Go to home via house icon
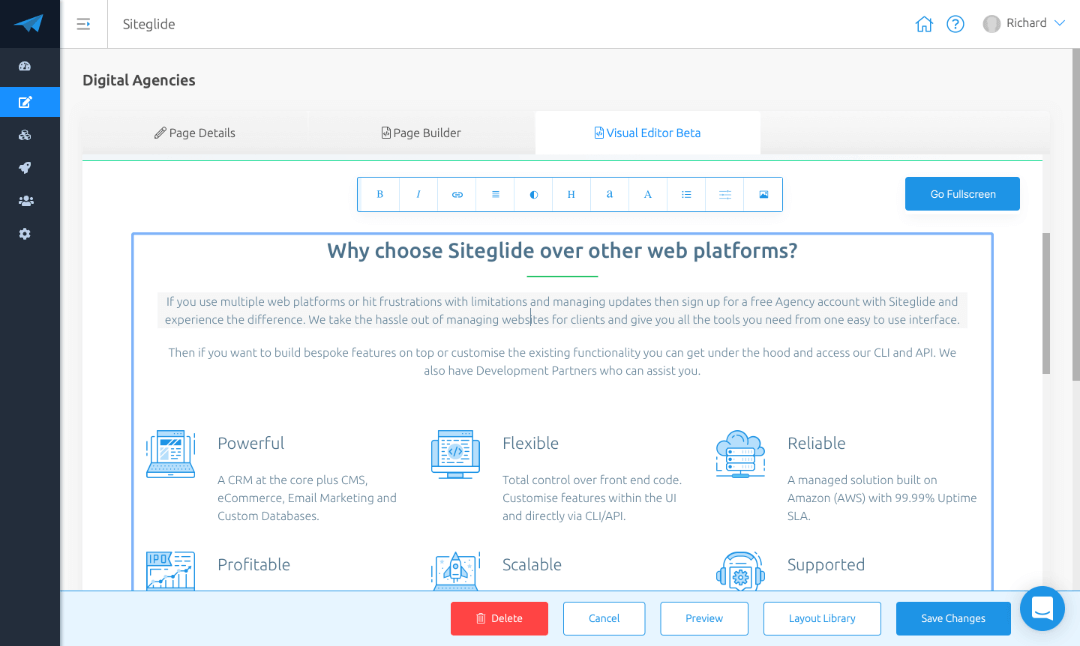 pos(924,24)
